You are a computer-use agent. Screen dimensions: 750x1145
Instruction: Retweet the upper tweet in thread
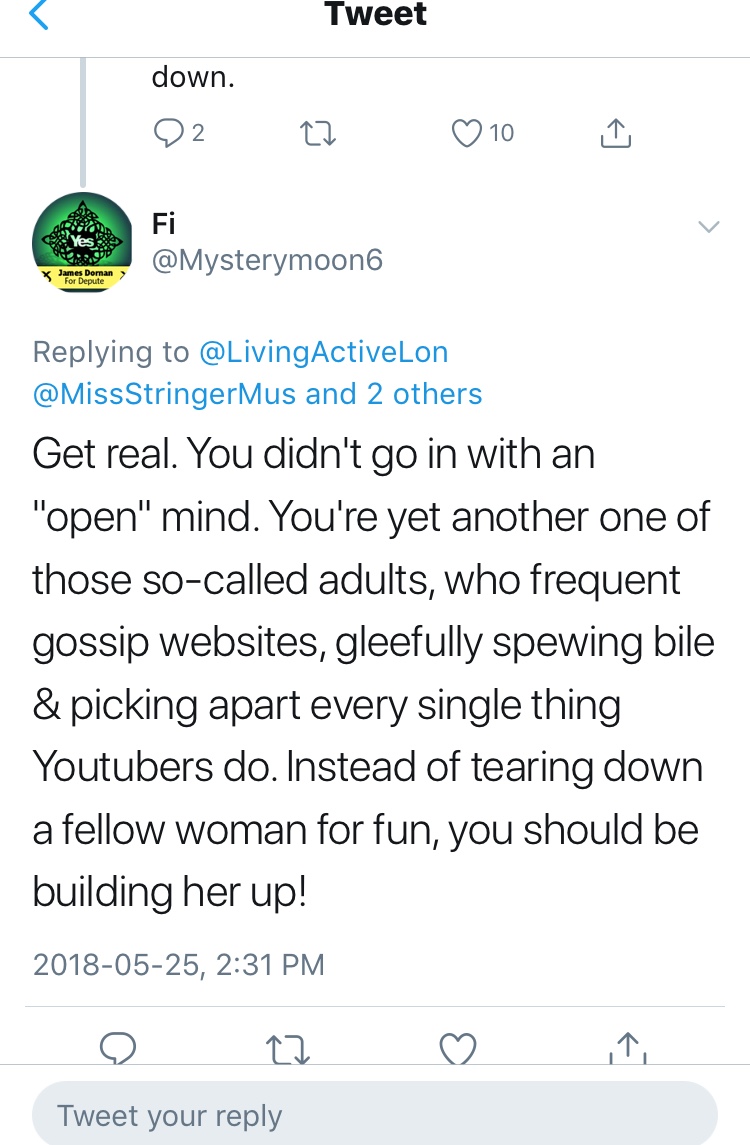coord(320,133)
